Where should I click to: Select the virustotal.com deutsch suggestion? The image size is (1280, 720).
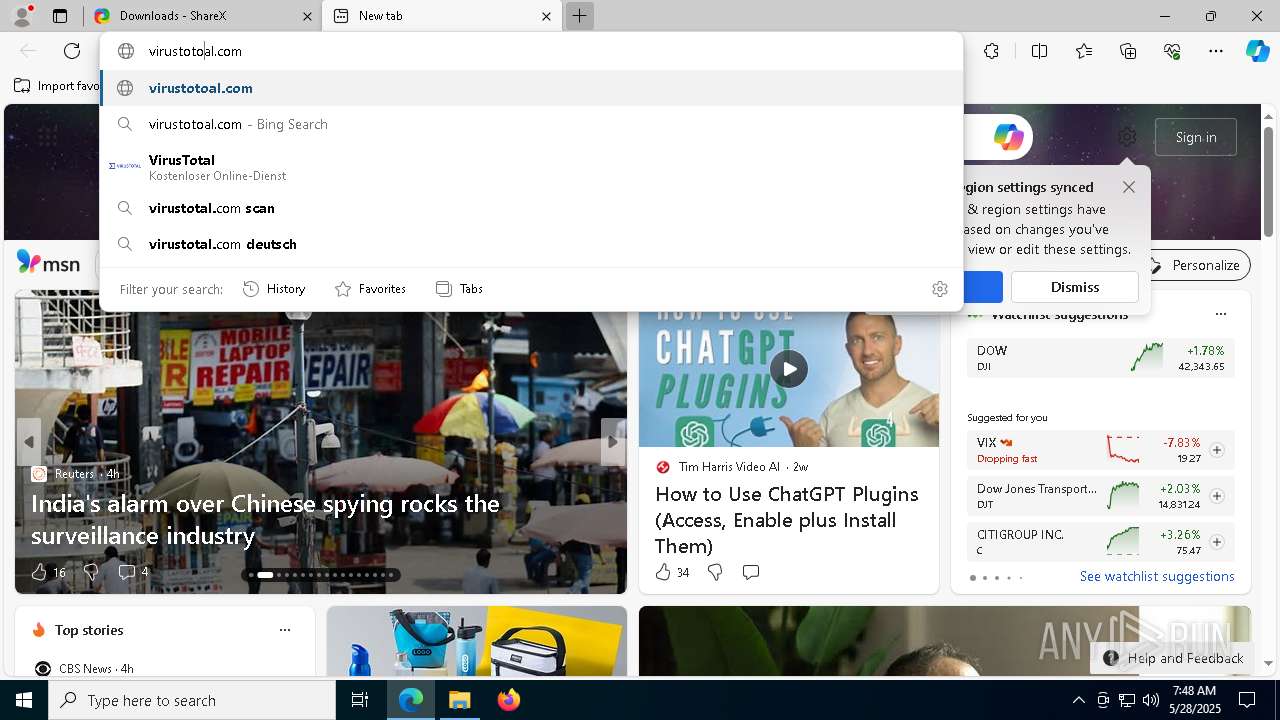[x=531, y=244]
